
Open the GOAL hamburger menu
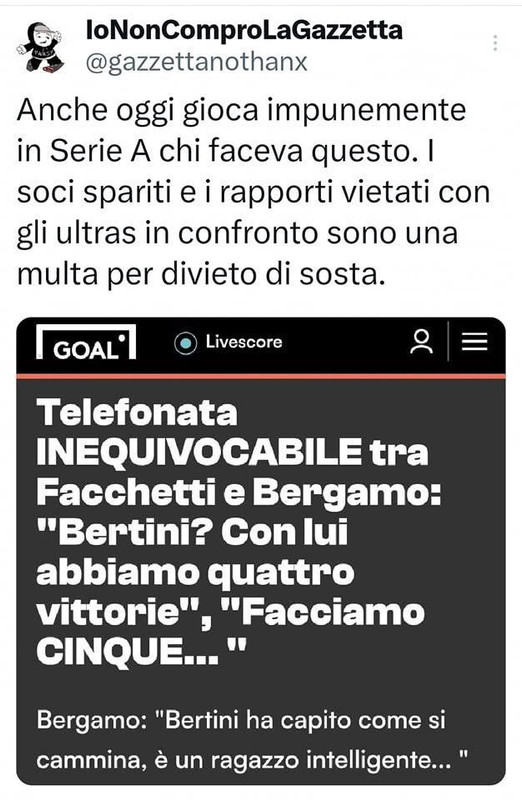[475, 341]
